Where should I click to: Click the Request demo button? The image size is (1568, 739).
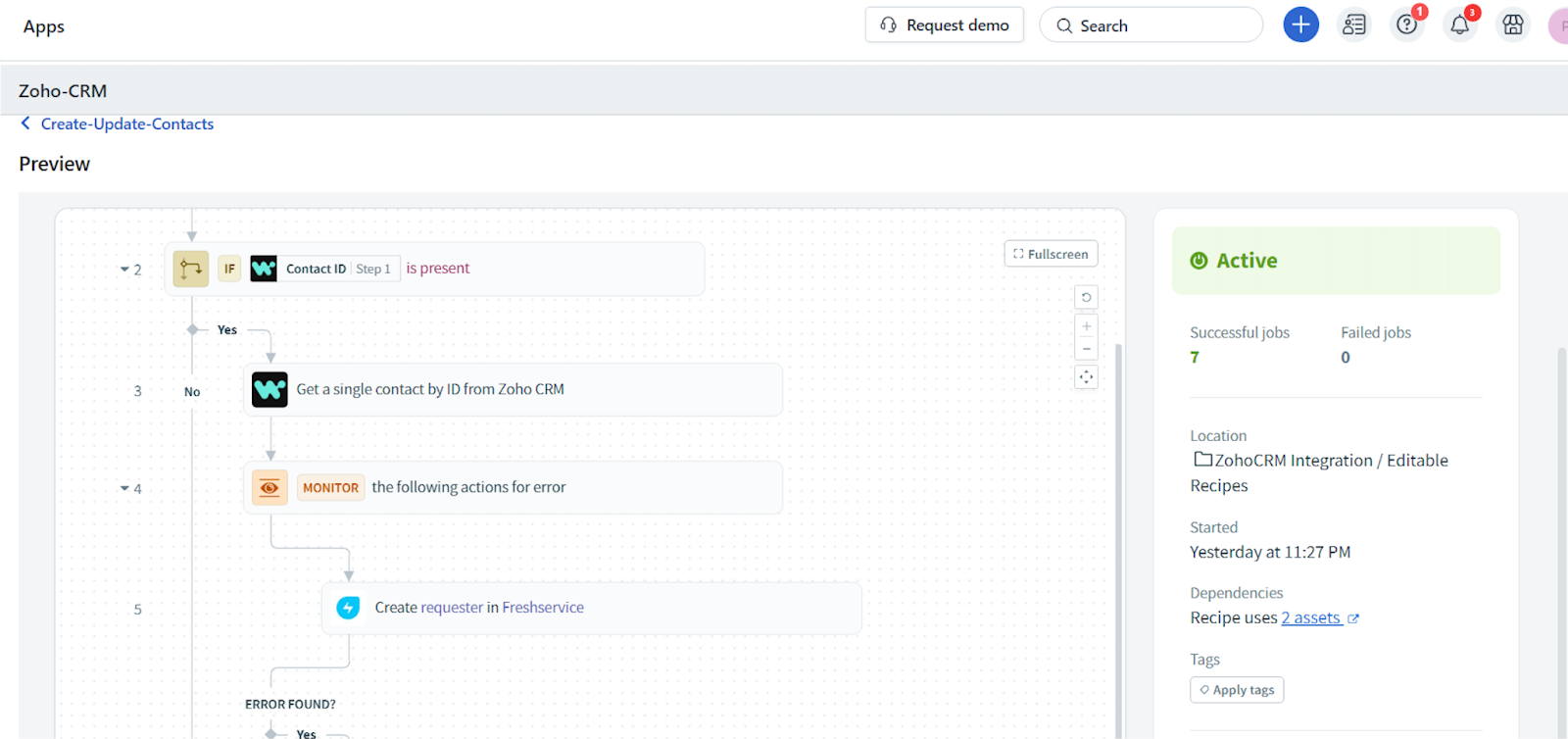point(944,25)
